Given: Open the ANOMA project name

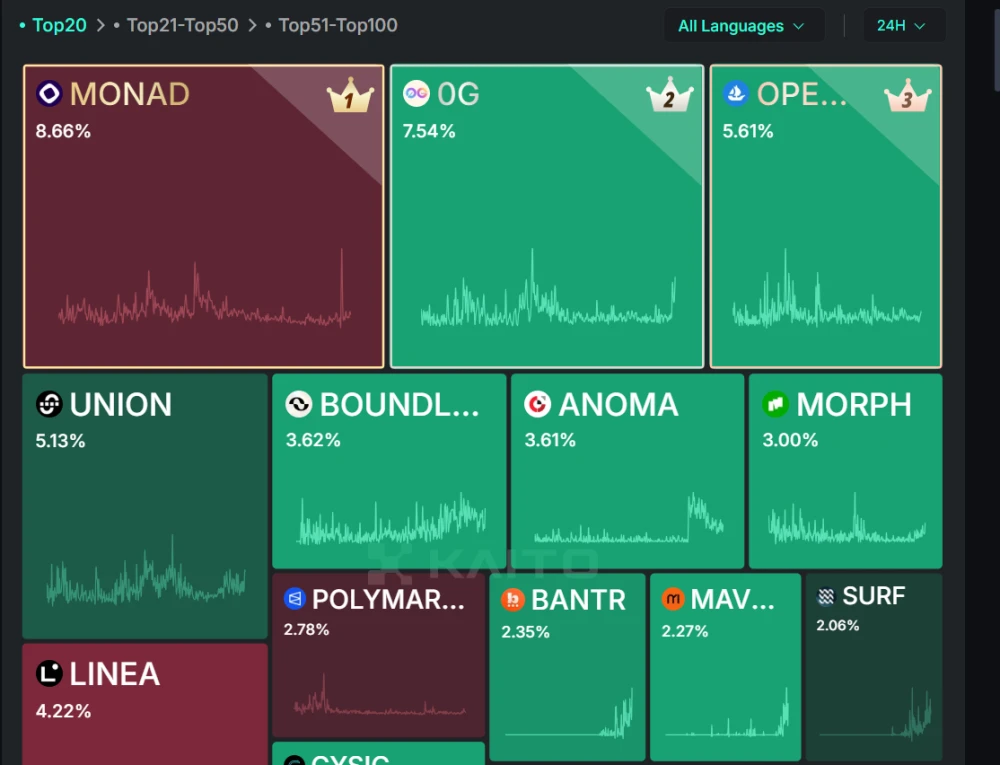Looking at the screenshot, I should coord(619,405).
